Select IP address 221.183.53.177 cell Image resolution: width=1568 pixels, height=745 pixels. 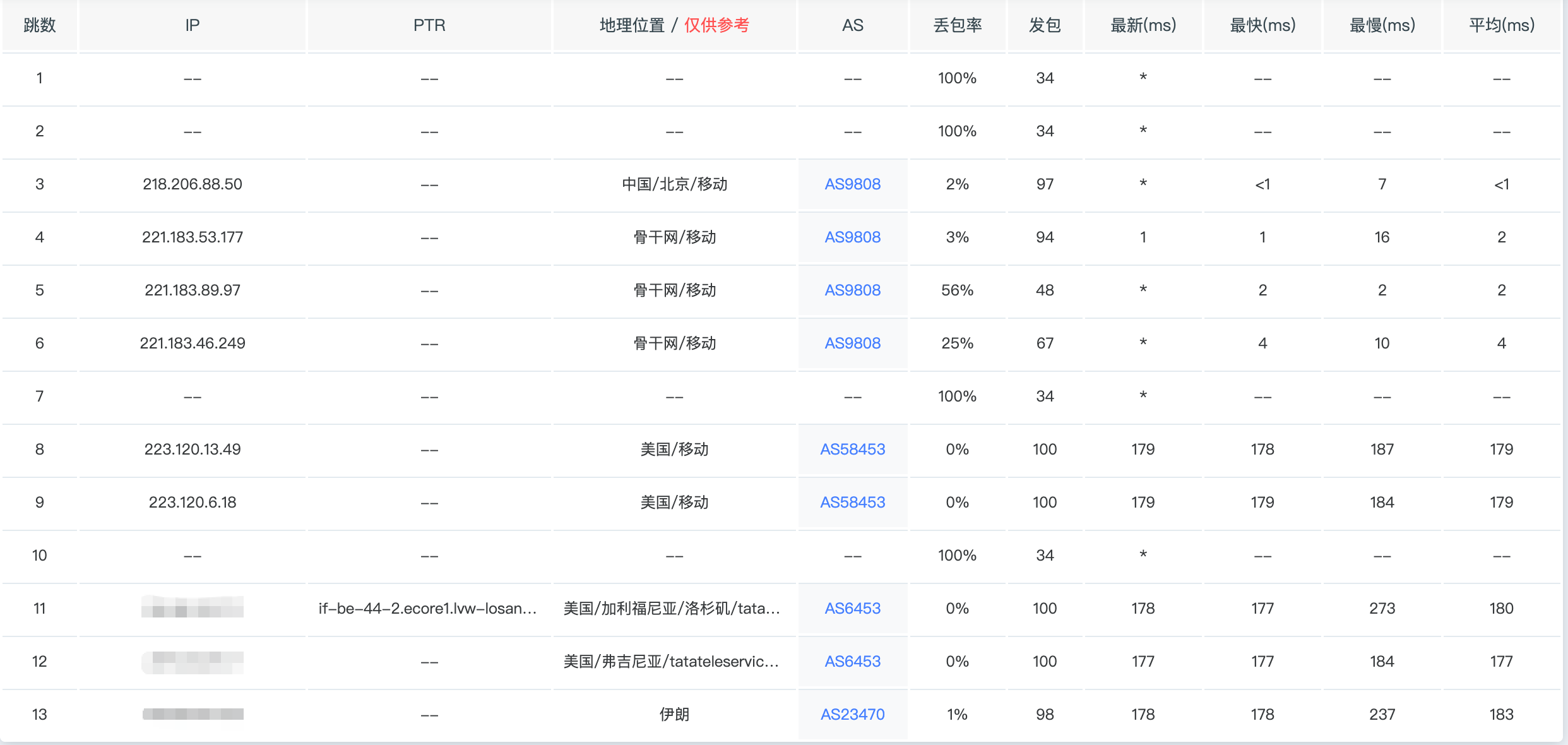192,237
